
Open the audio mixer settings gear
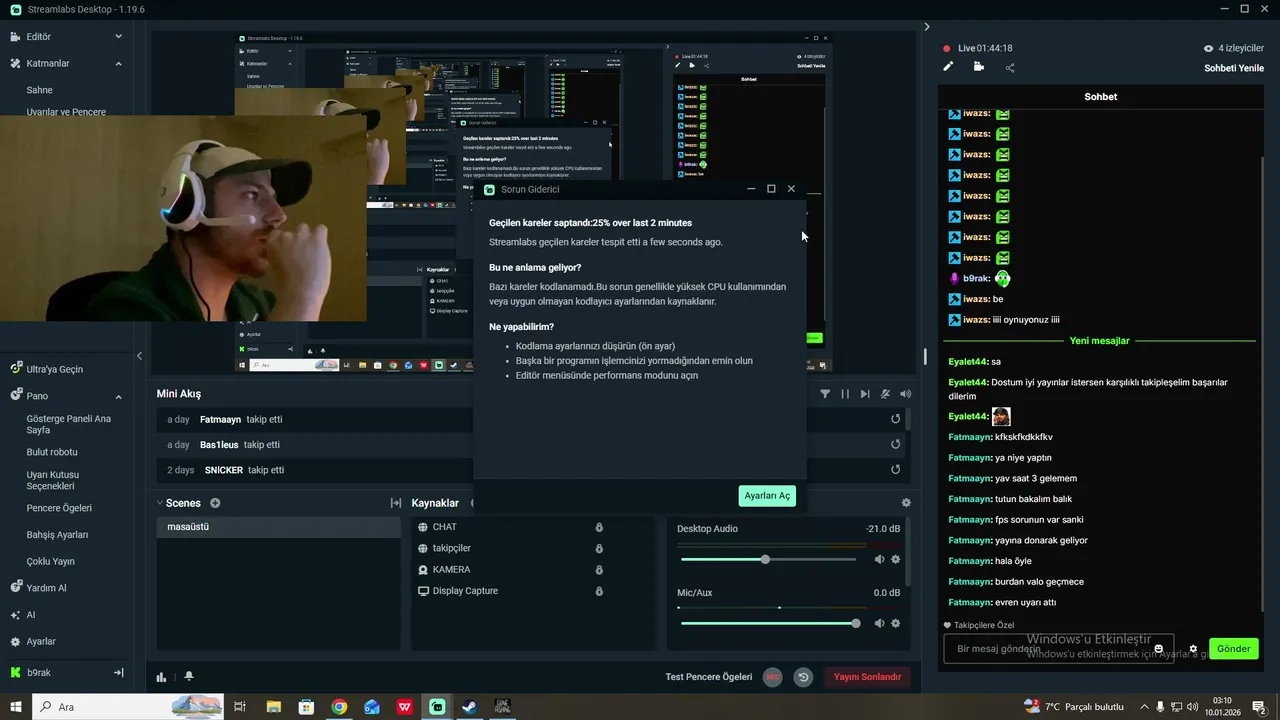[x=906, y=503]
